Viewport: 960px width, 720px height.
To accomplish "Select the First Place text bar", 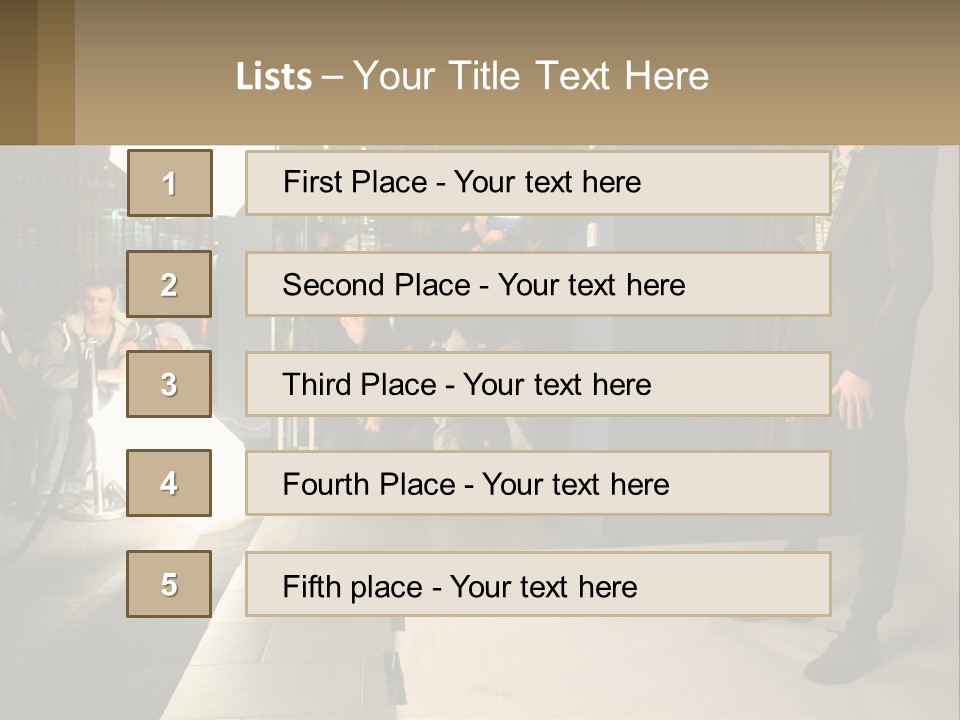I will (538, 183).
